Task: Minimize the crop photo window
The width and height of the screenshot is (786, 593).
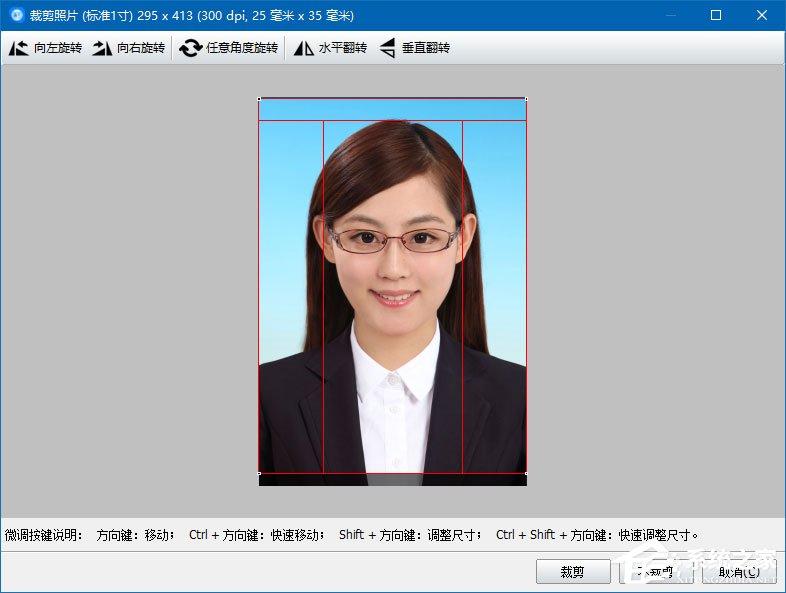Action: point(671,15)
